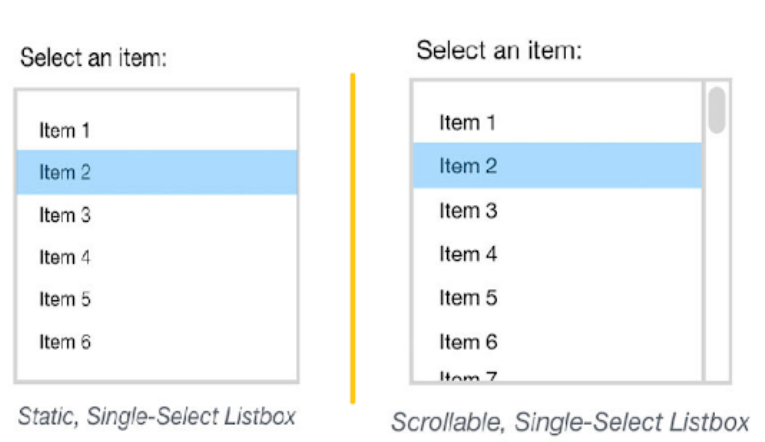This screenshot has height=442, width=765.
Task: Click the yellow vertical divider line
Action: click(x=353, y=239)
